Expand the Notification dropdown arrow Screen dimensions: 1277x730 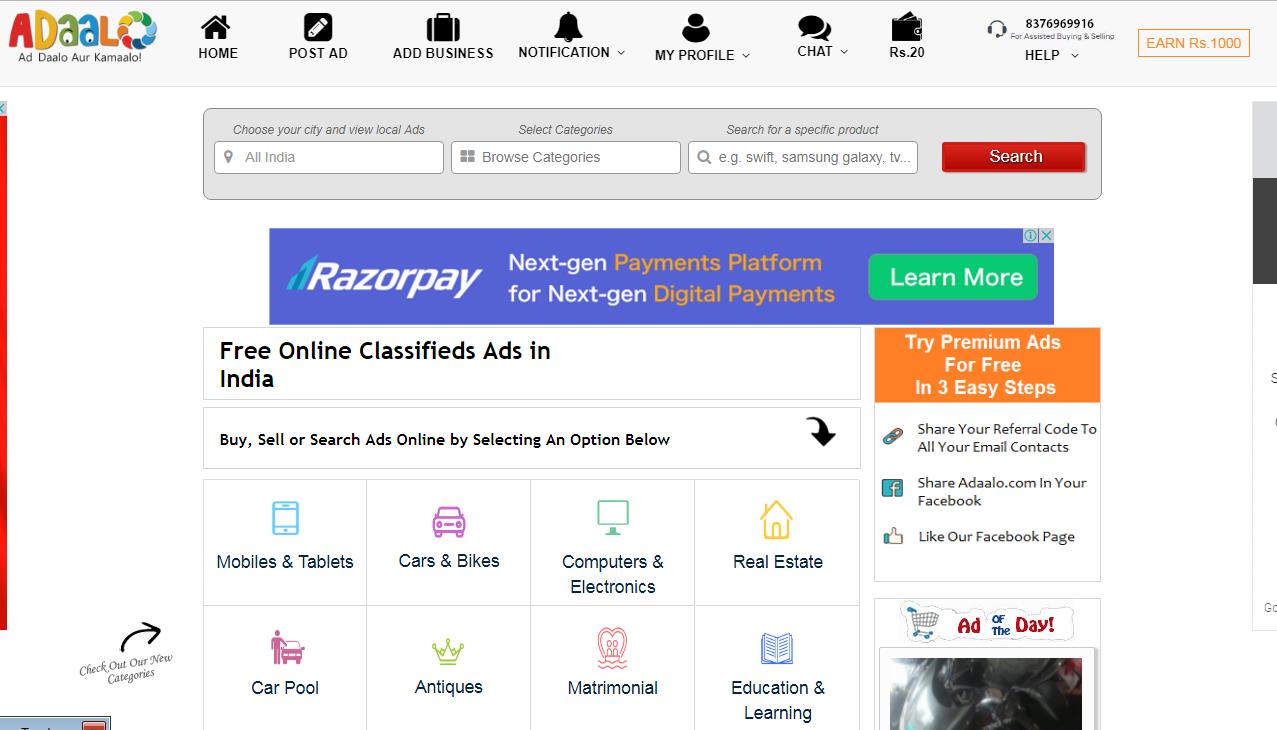pos(621,53)
